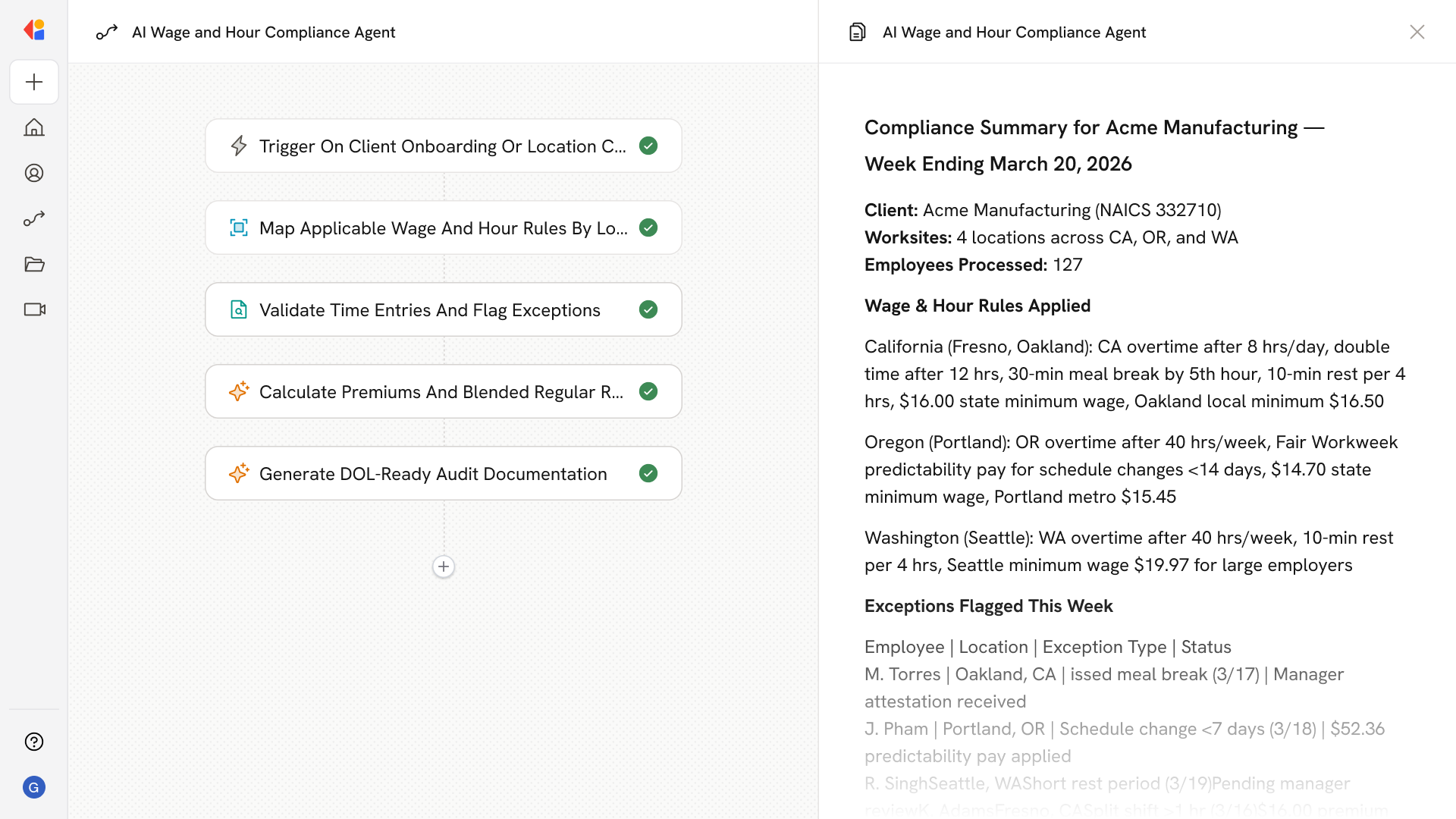Select Map Applicable Wage And Hour Rules step
1456x819 pixels.
(x=442, y=227)
